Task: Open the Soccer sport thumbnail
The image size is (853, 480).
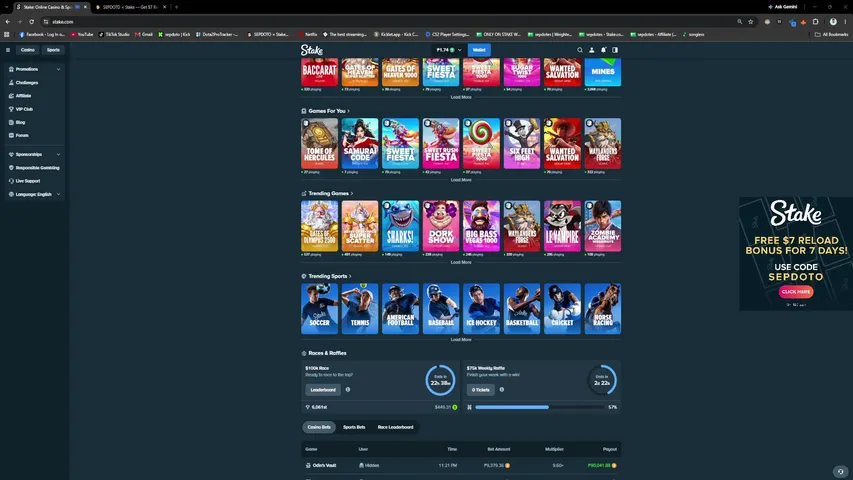Action: (x=319, y=309)
